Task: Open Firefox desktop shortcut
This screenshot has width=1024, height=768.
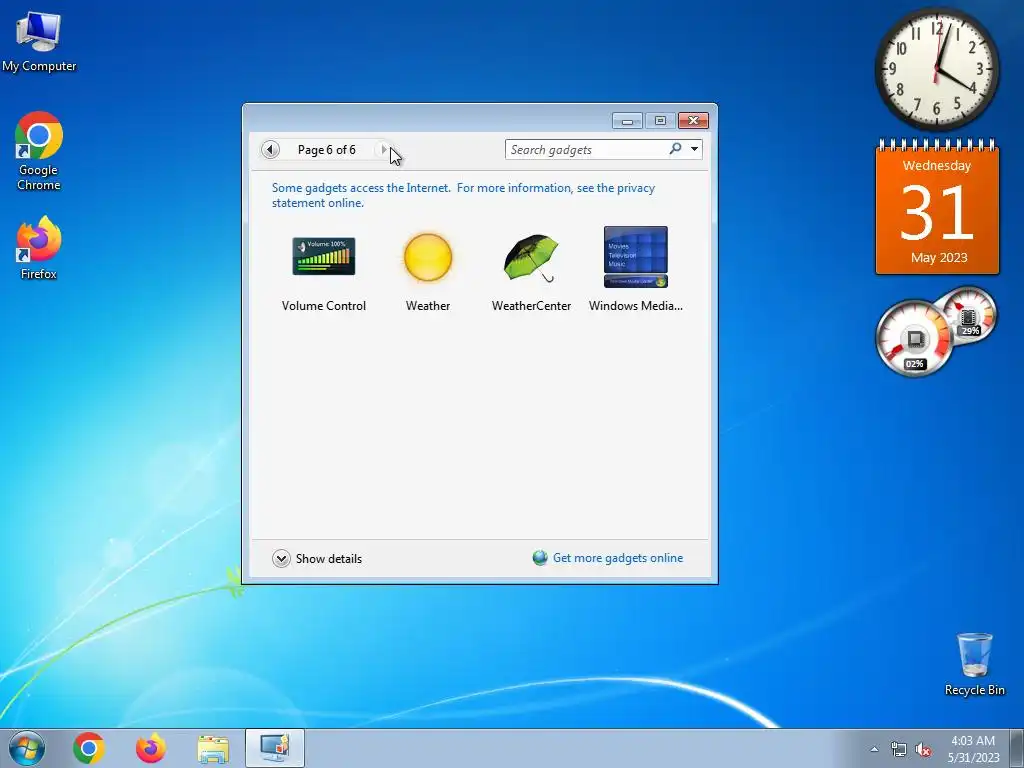Action: [39, 248]
